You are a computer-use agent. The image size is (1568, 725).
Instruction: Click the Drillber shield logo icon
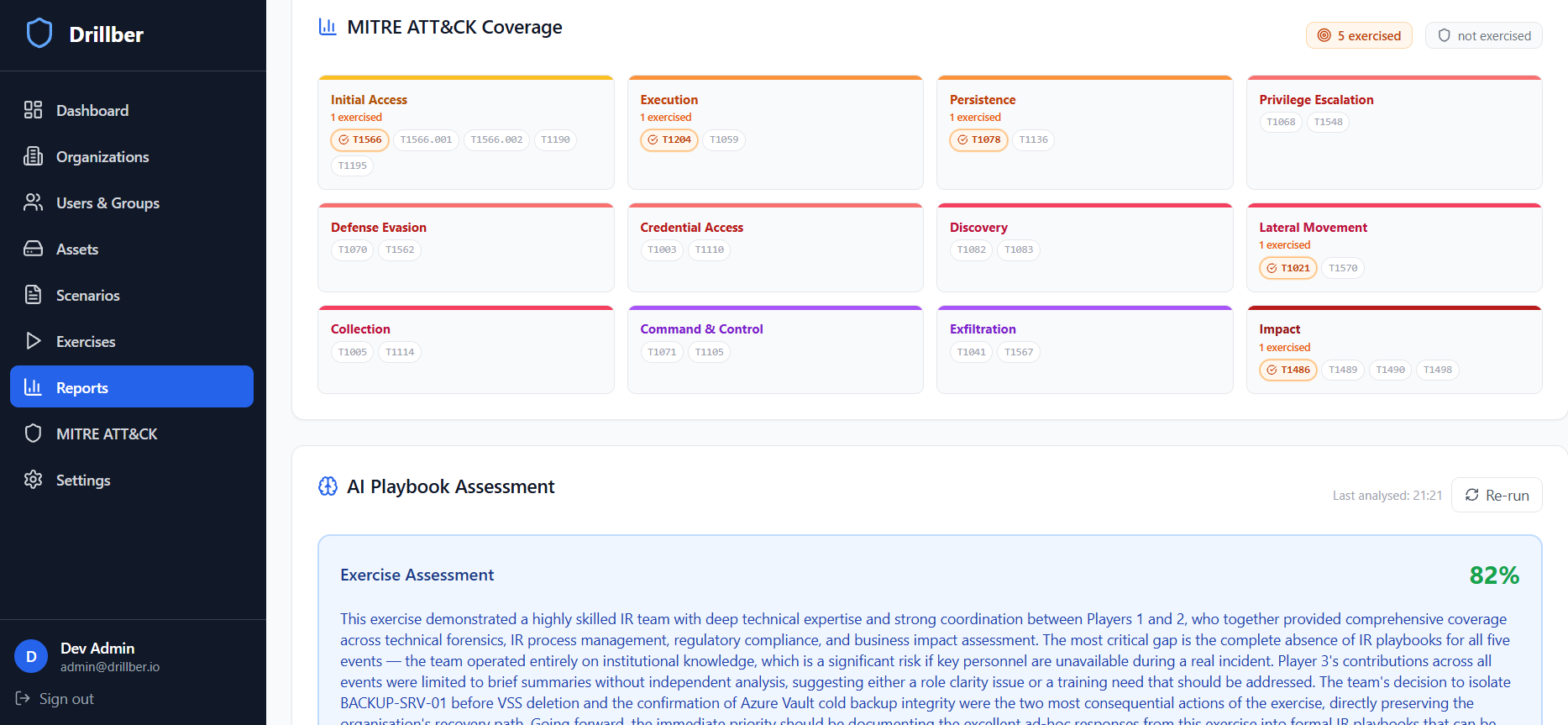tap(39, 34)
